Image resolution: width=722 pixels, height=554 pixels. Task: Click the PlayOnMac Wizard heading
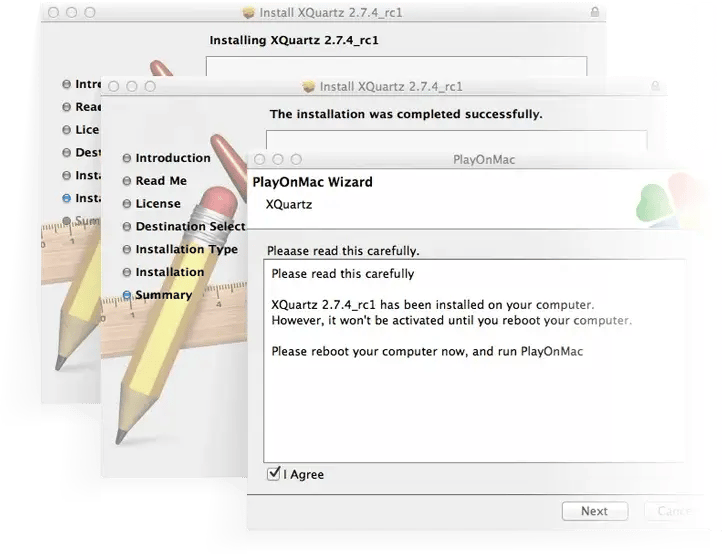pos(313,182)
